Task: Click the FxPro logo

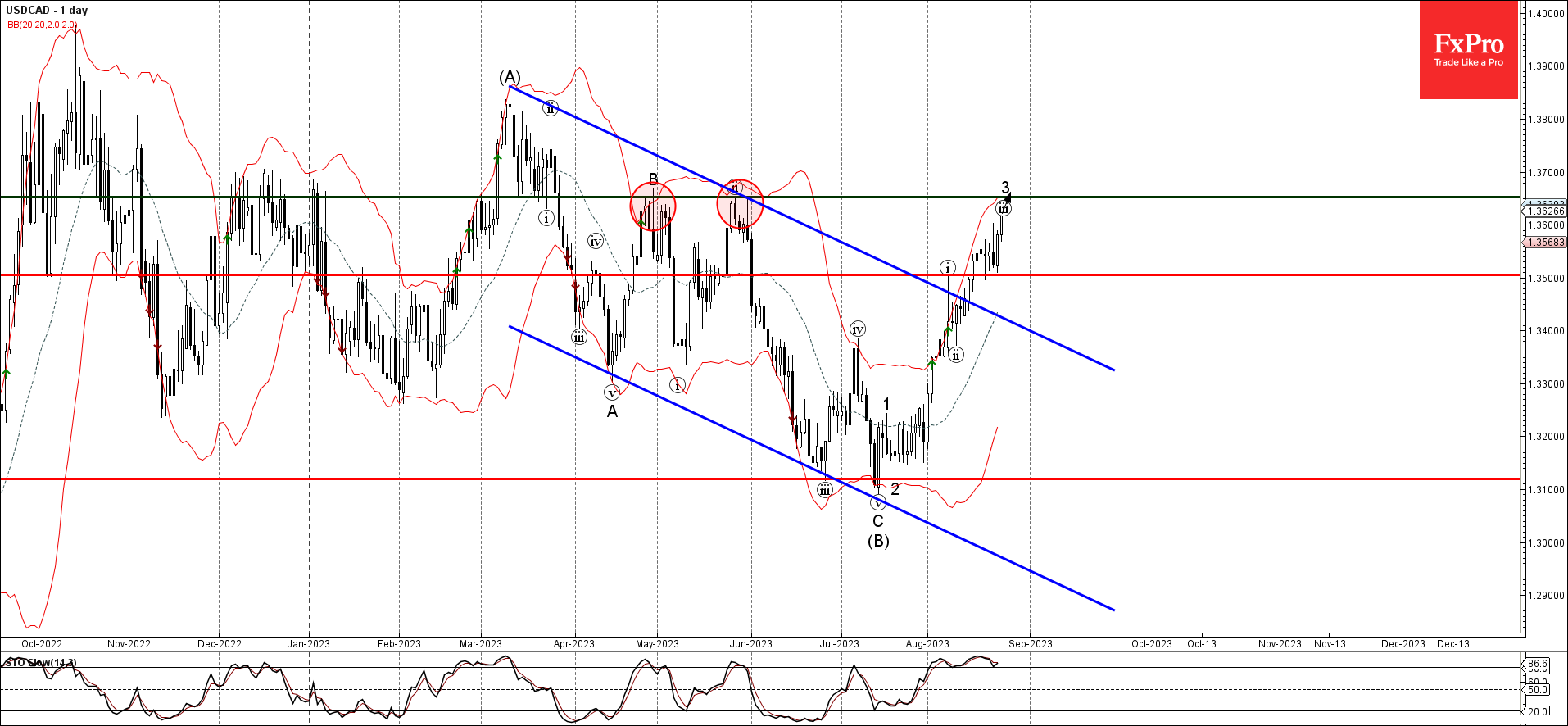Action: (x=1468, y=50)
